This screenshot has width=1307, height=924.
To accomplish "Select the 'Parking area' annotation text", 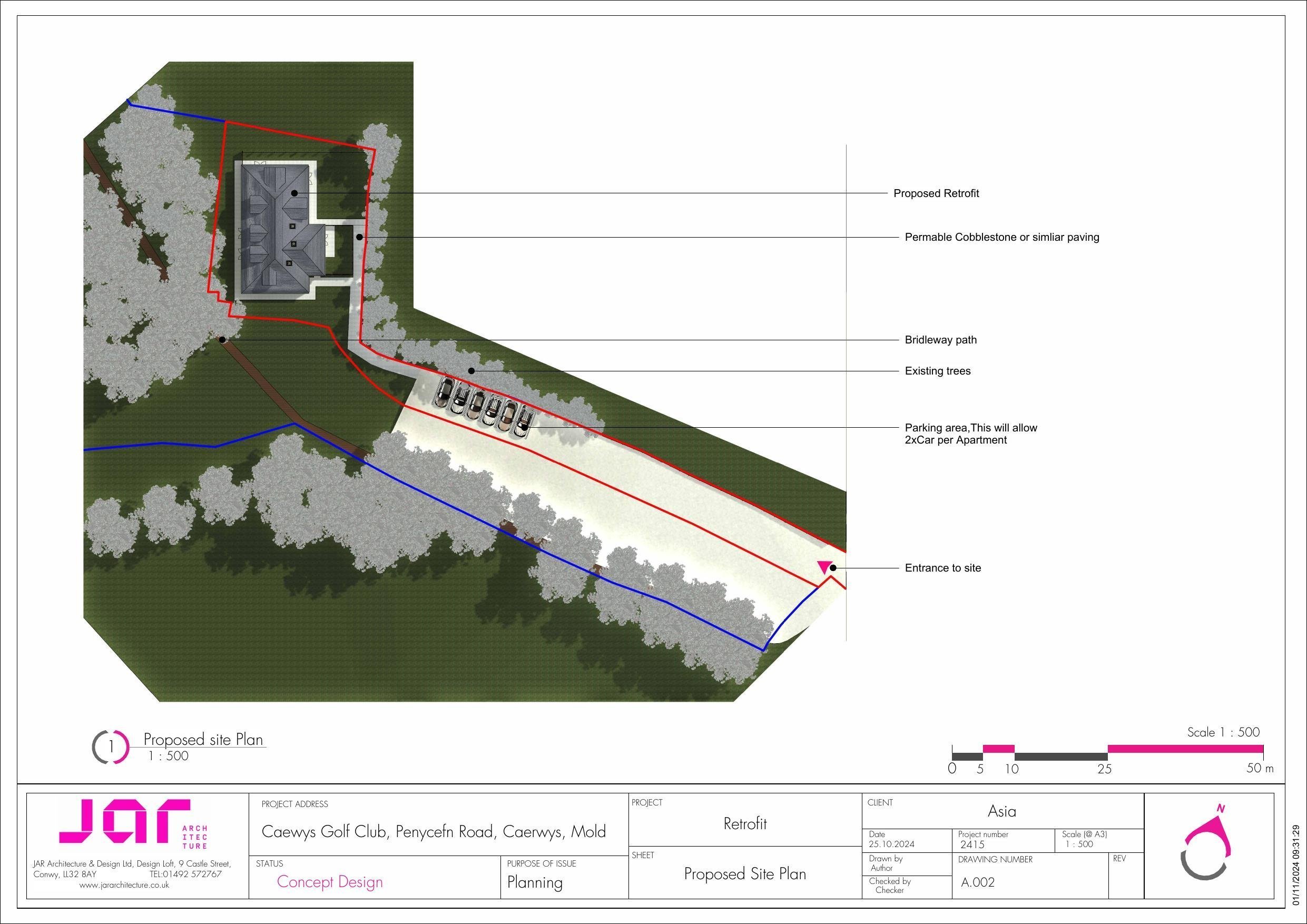I will pyautogui.click(x=970, y=434).
